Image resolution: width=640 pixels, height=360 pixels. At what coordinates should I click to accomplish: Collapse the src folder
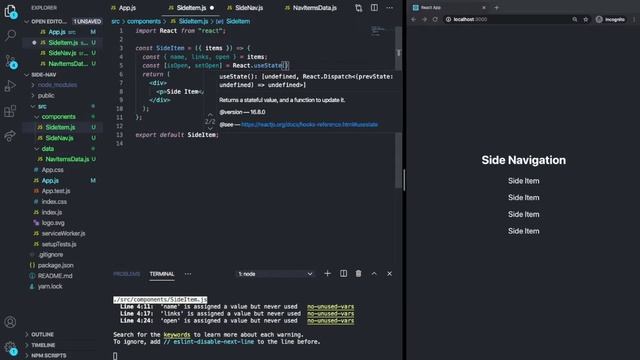click(x=42, y=106)
